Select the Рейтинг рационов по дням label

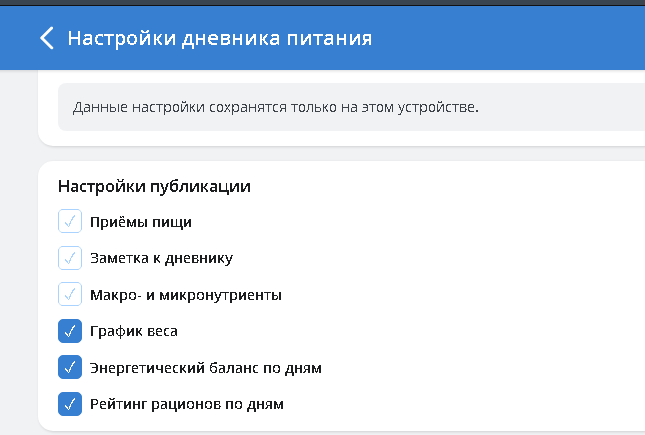pos(187,404)
